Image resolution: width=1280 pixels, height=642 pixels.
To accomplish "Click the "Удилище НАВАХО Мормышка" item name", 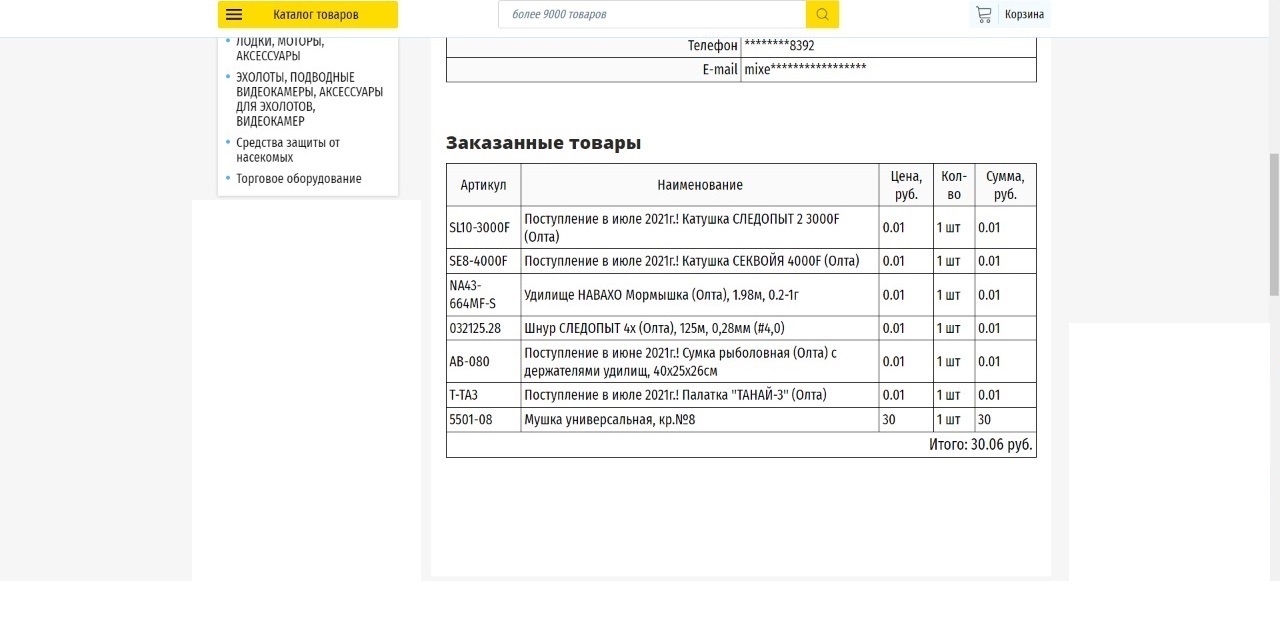I will click(661, 295).
